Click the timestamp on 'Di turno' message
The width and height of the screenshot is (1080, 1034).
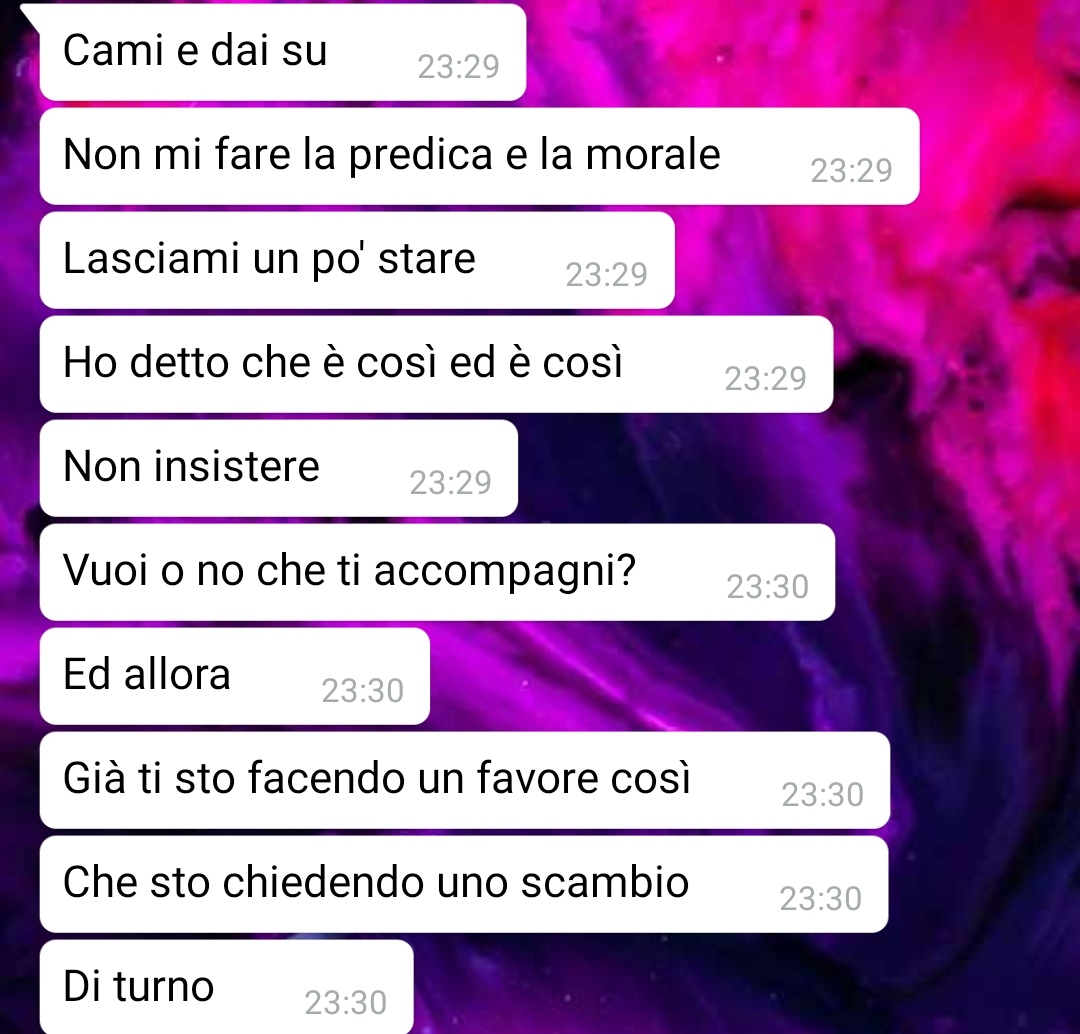point(345,1003)
